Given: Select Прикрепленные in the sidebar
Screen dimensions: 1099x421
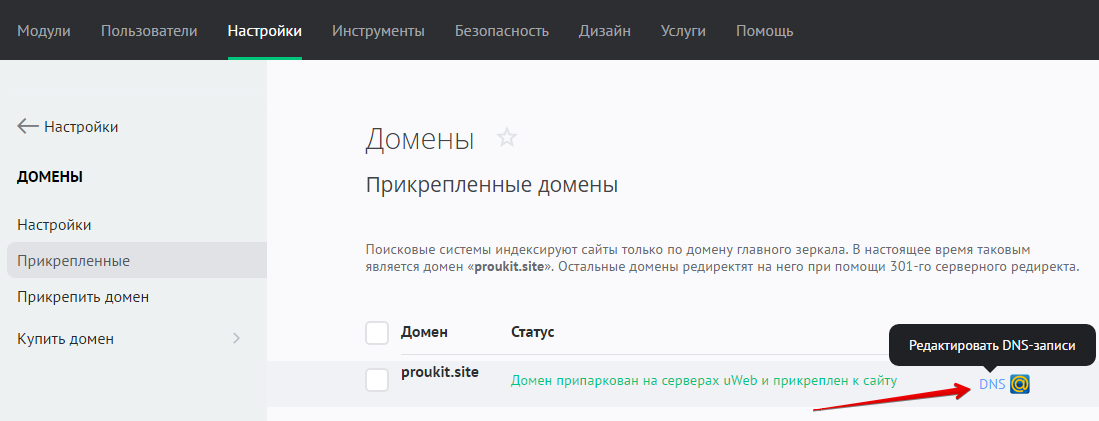Looking at the screenshot, I should pos(73,261).
